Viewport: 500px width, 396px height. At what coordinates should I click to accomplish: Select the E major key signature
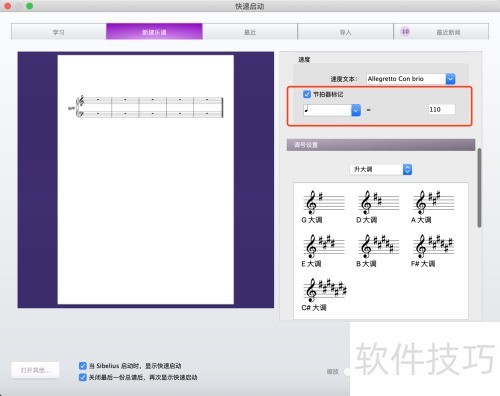323,251
